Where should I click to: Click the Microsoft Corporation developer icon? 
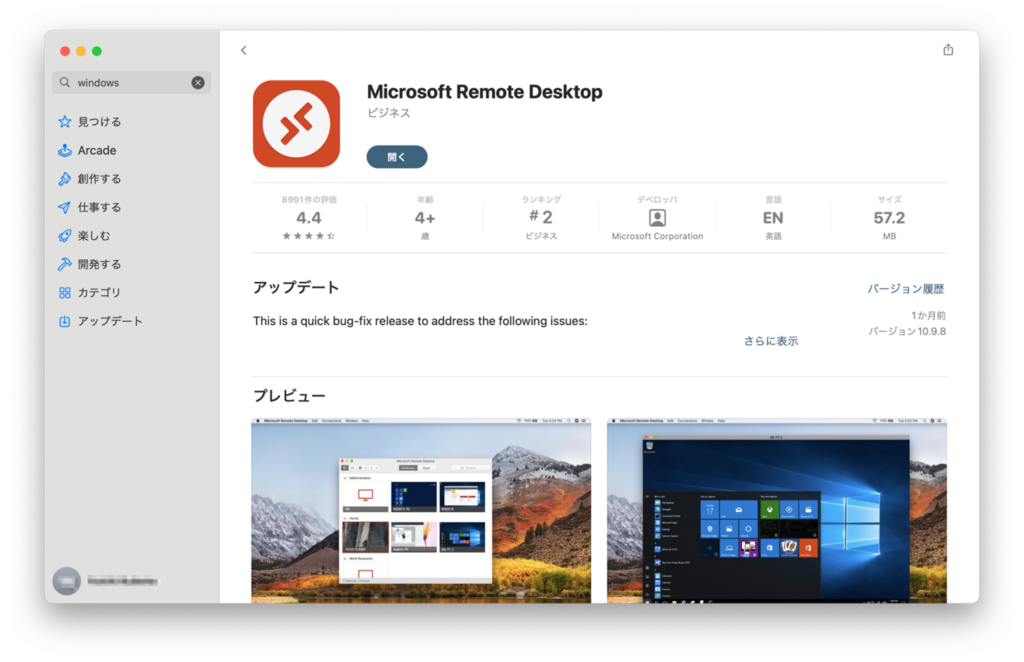coord(657,218)
